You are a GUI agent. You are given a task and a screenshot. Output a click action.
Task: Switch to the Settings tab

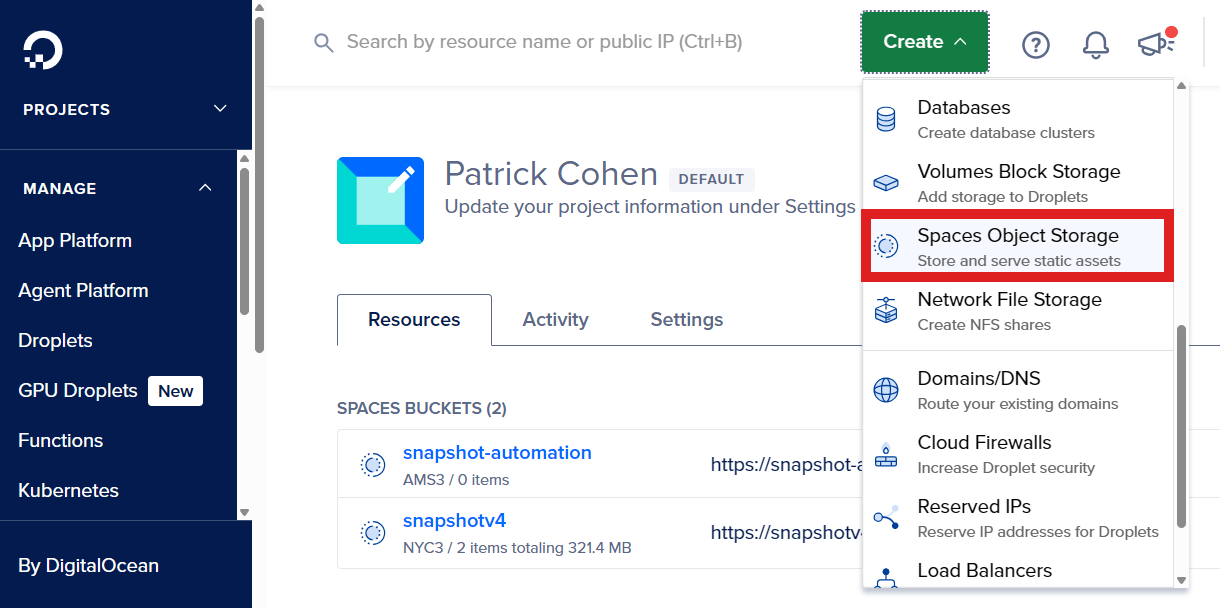tap(686, 320)
